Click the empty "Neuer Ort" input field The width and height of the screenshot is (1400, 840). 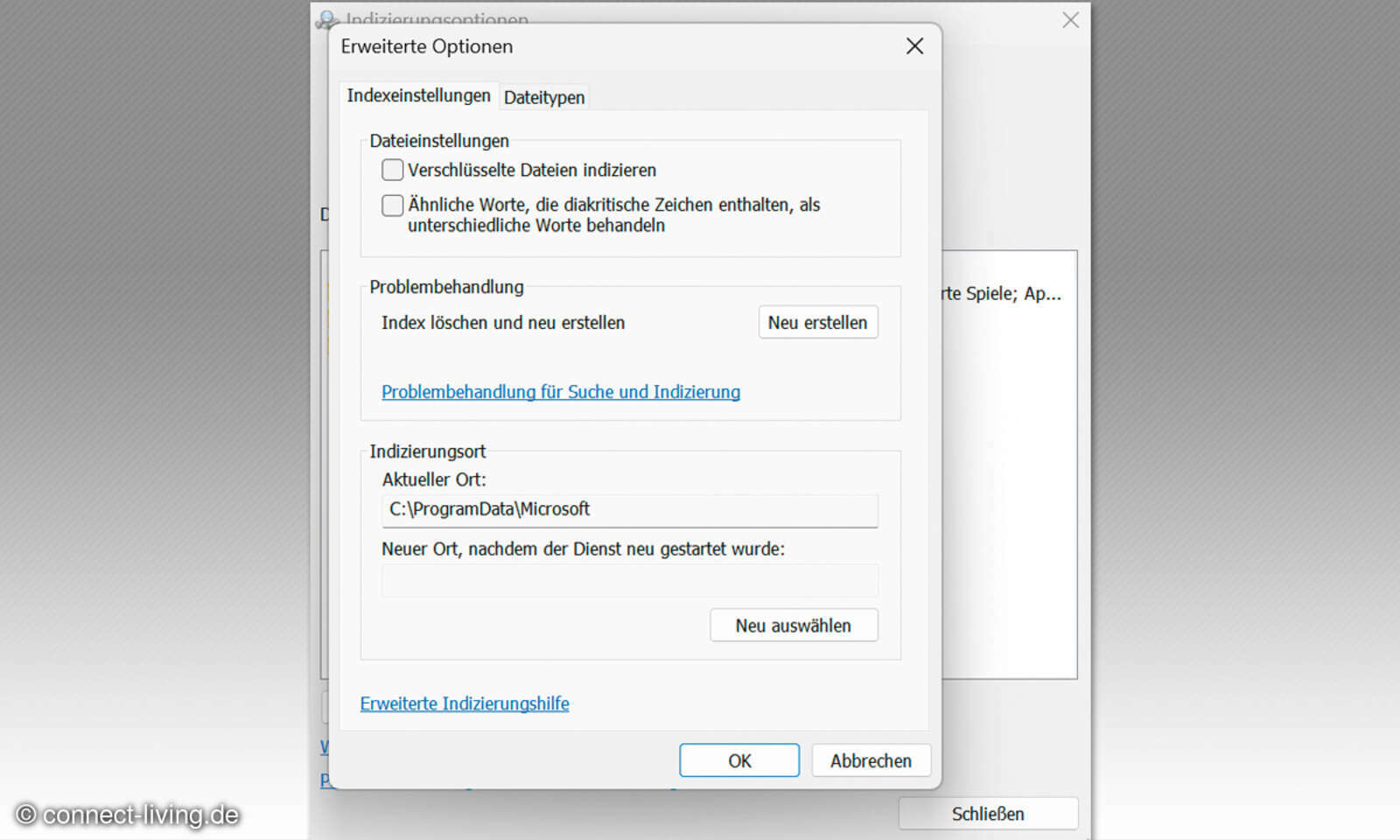point(629,580)
